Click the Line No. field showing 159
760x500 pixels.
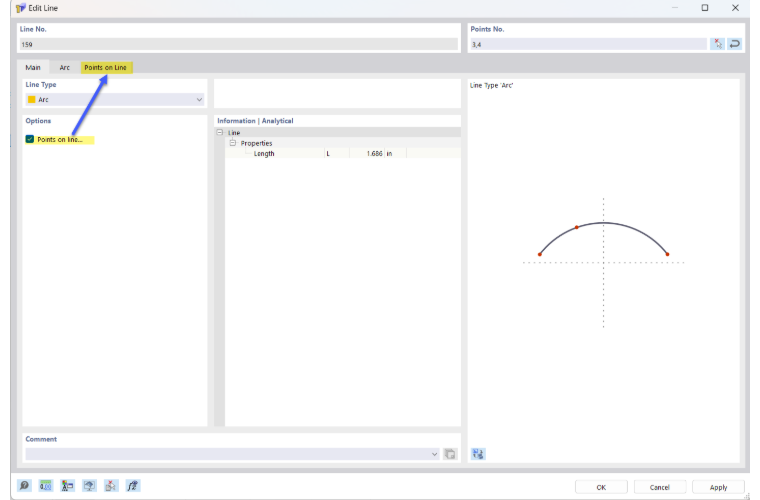(x=238, y=44)
